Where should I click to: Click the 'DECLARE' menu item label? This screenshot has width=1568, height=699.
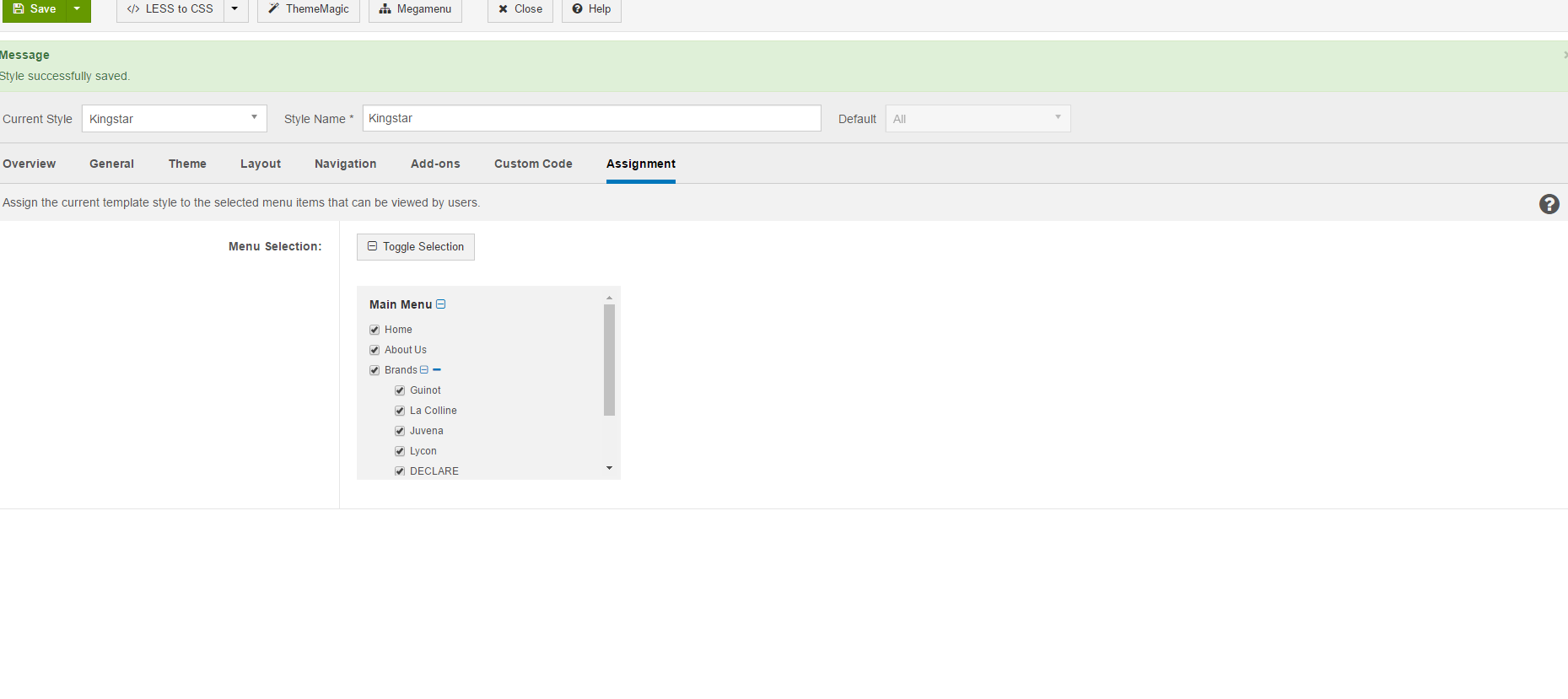coord(434,471)
